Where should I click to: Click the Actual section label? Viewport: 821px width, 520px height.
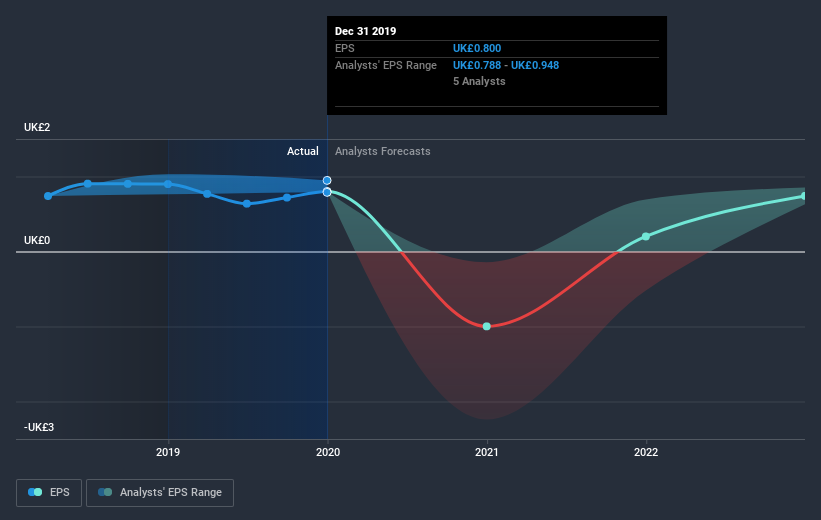[x=303, y=151]
